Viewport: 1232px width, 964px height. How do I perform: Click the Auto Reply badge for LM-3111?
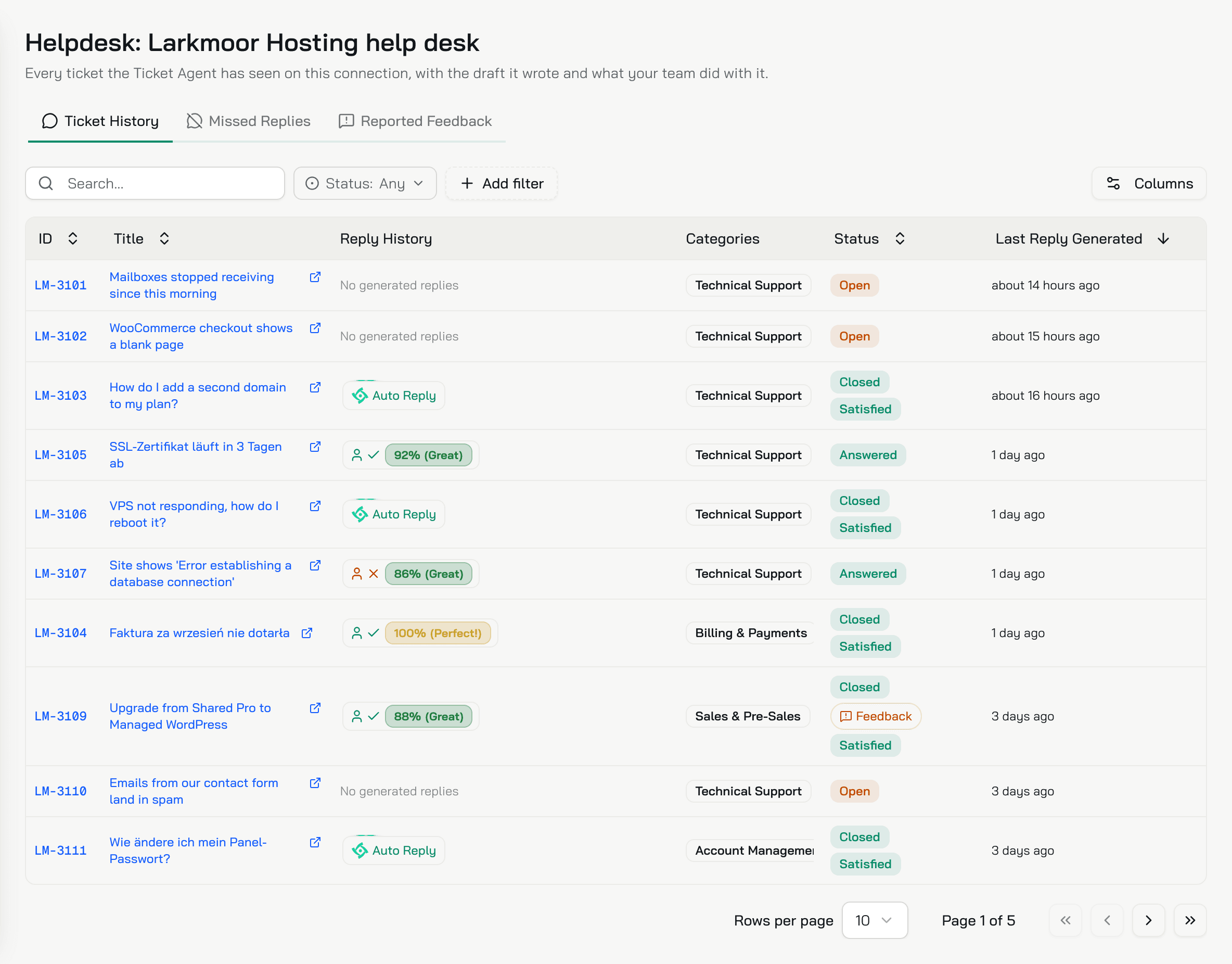pos(394,851)
